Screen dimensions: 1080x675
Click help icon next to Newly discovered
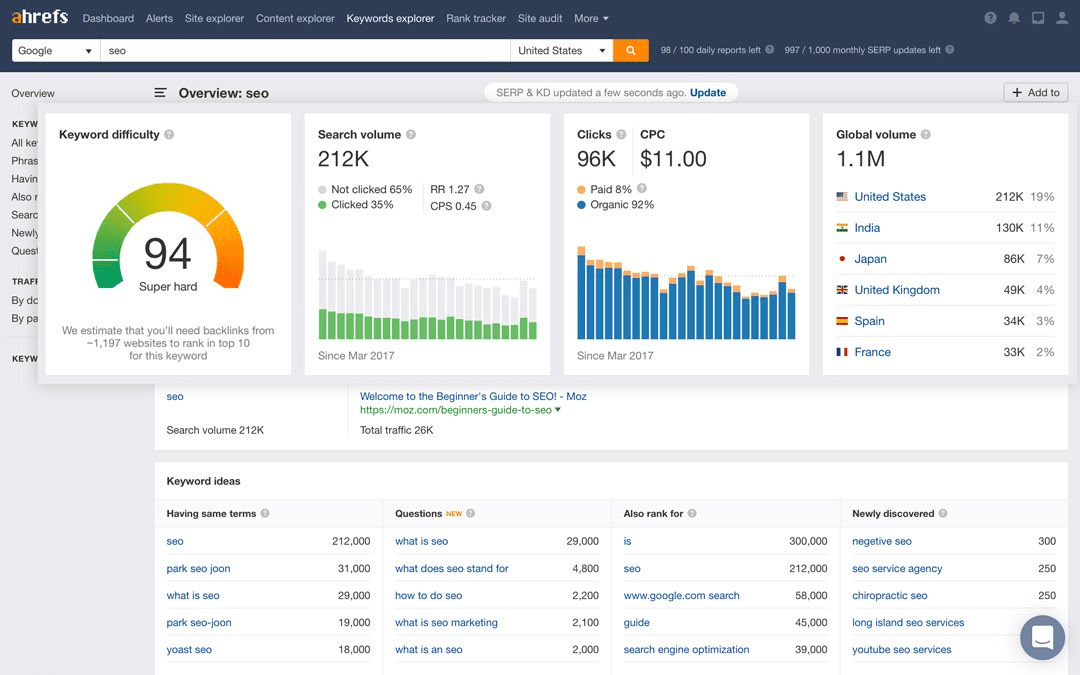point(943,513)
